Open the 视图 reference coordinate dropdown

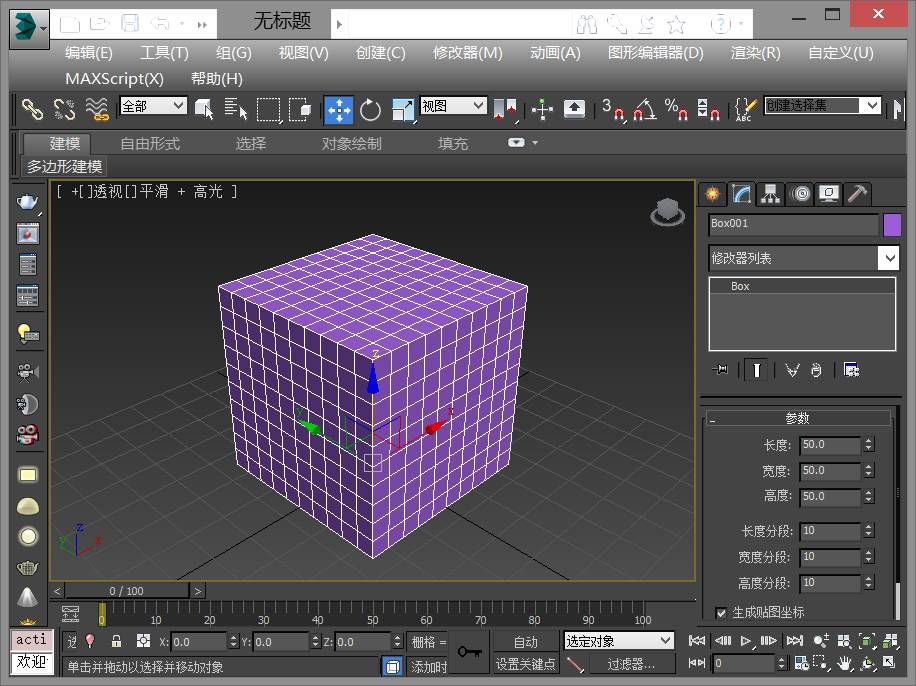[x=453, y=106]
